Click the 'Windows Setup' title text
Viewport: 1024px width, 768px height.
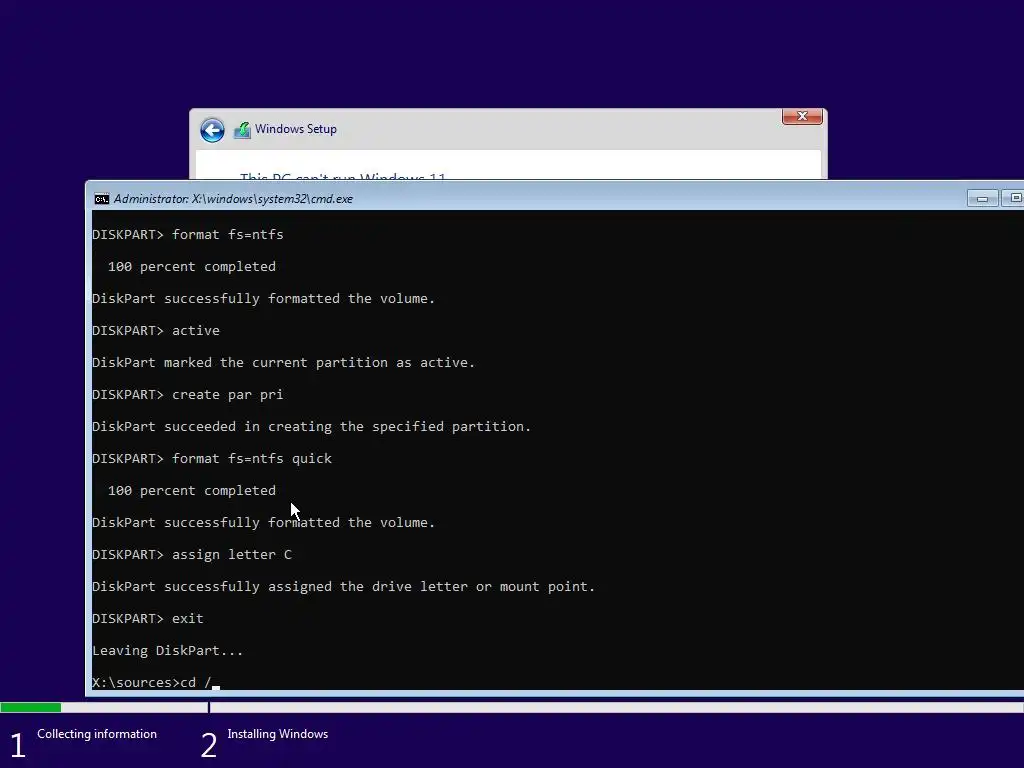coord(296,129)
